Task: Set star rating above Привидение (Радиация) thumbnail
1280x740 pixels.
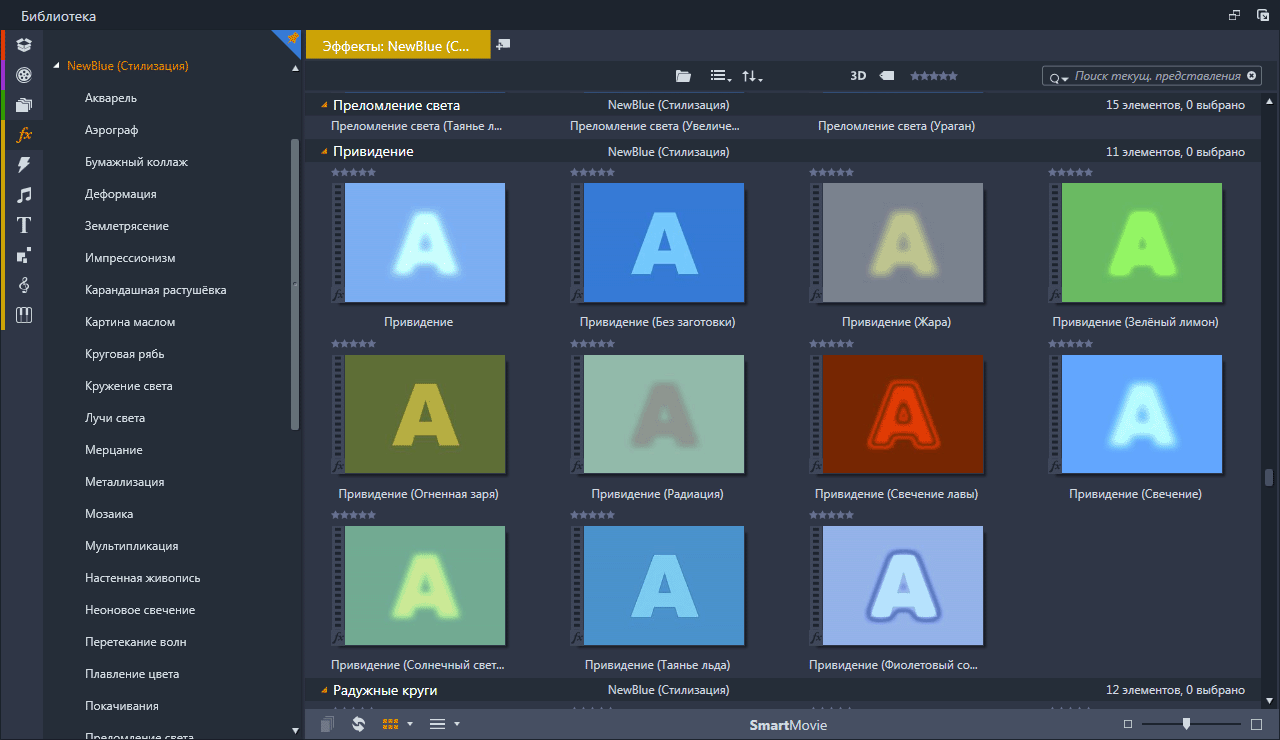Action: (x=592, y=344)
